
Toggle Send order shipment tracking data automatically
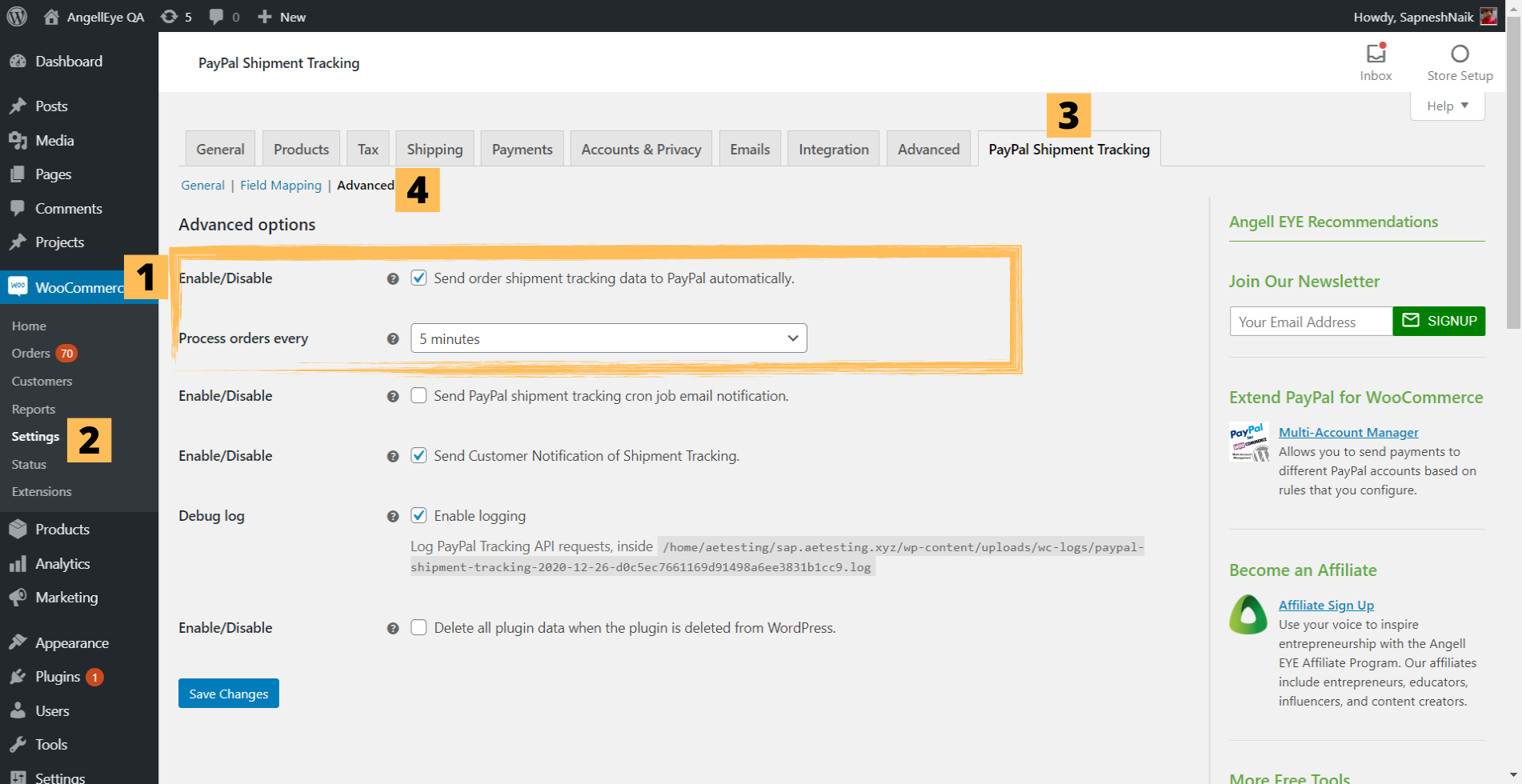point(419,278)
